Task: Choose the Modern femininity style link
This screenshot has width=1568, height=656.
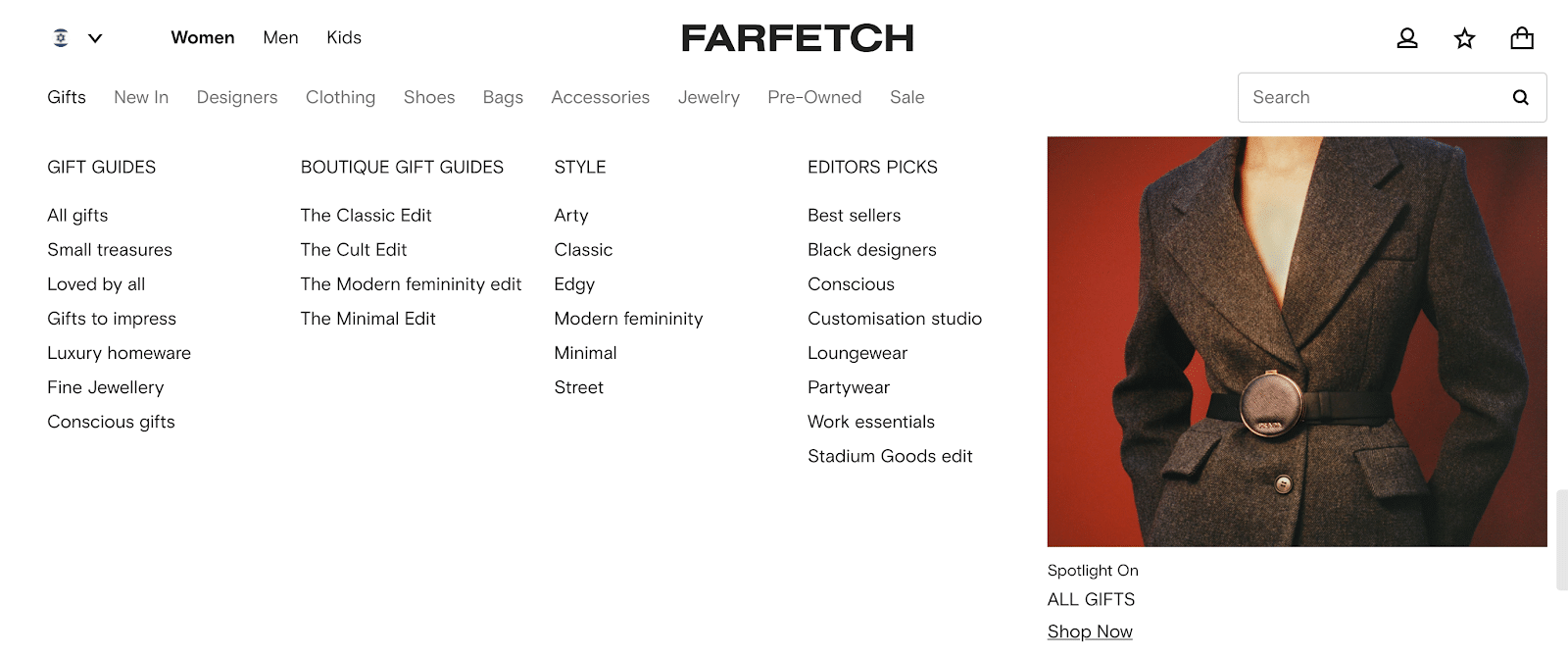Action: point(628,319)
